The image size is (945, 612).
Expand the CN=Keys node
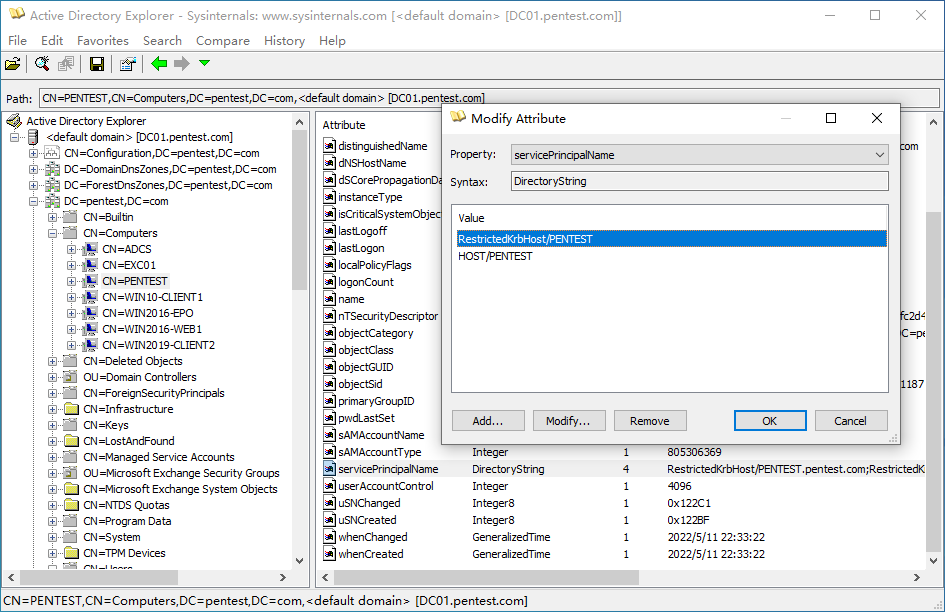tap(52, 425)
